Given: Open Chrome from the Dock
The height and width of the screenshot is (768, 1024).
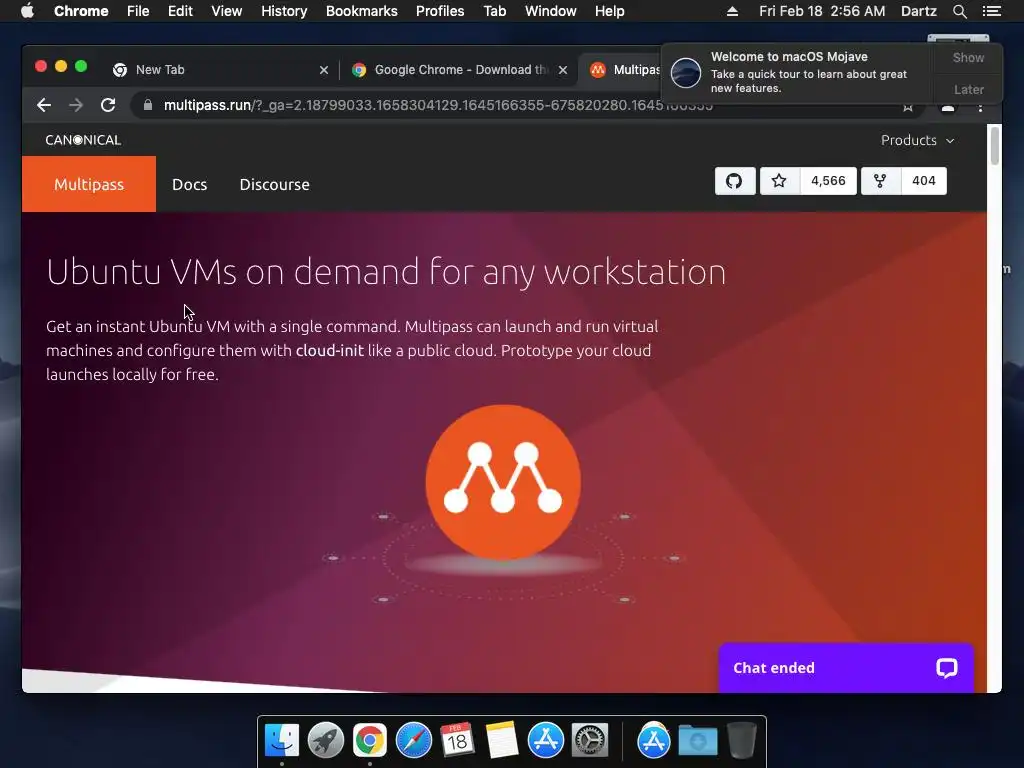Looking at the screenshot, I should [370, 740].
